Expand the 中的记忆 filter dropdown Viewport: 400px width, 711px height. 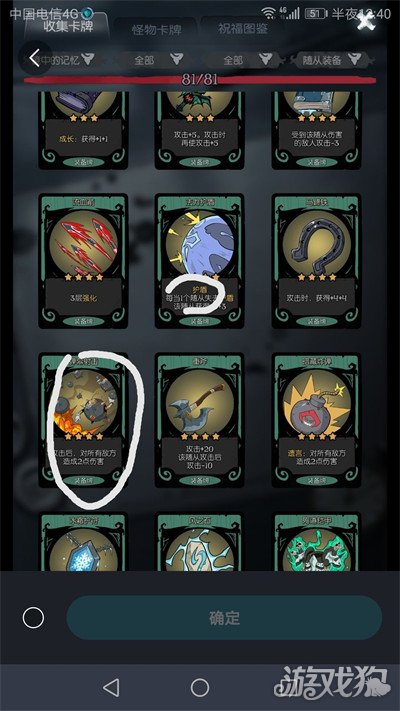pyautogui.click(x=68, y=59)
